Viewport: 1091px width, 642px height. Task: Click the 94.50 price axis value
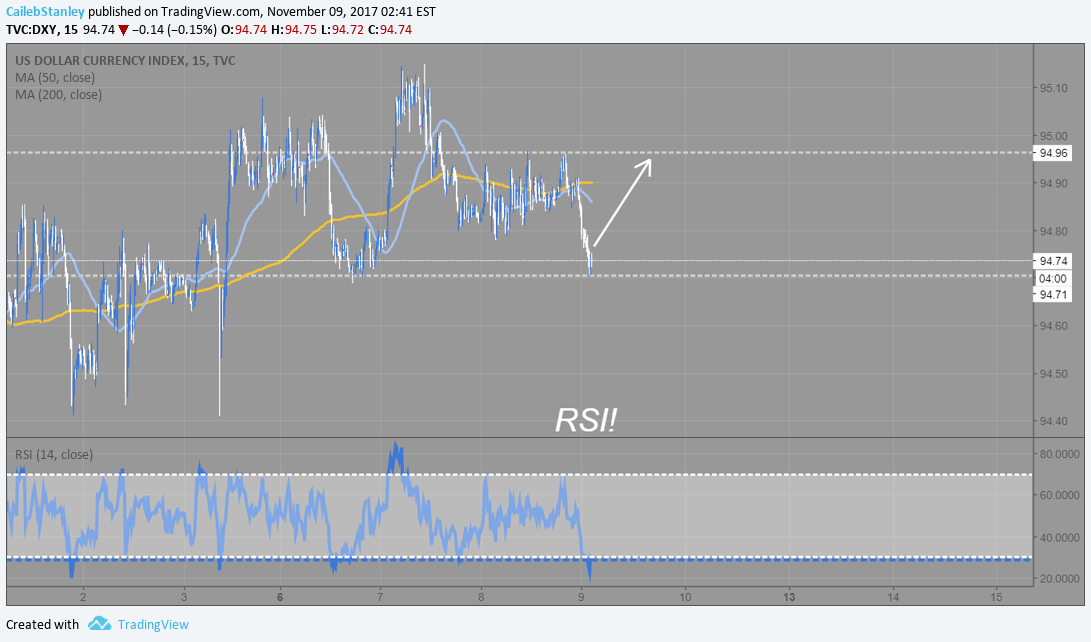(x=1053, y=374)
